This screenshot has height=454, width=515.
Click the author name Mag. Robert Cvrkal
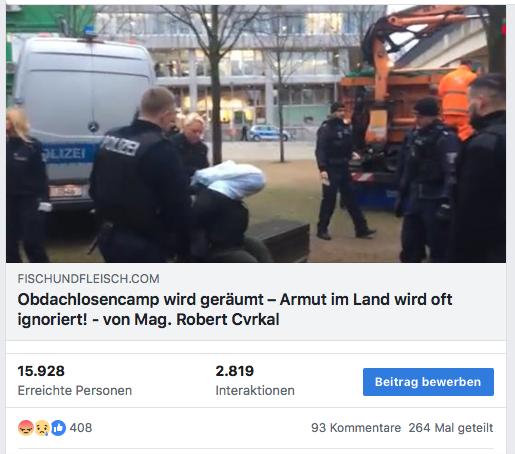(207, 319)
